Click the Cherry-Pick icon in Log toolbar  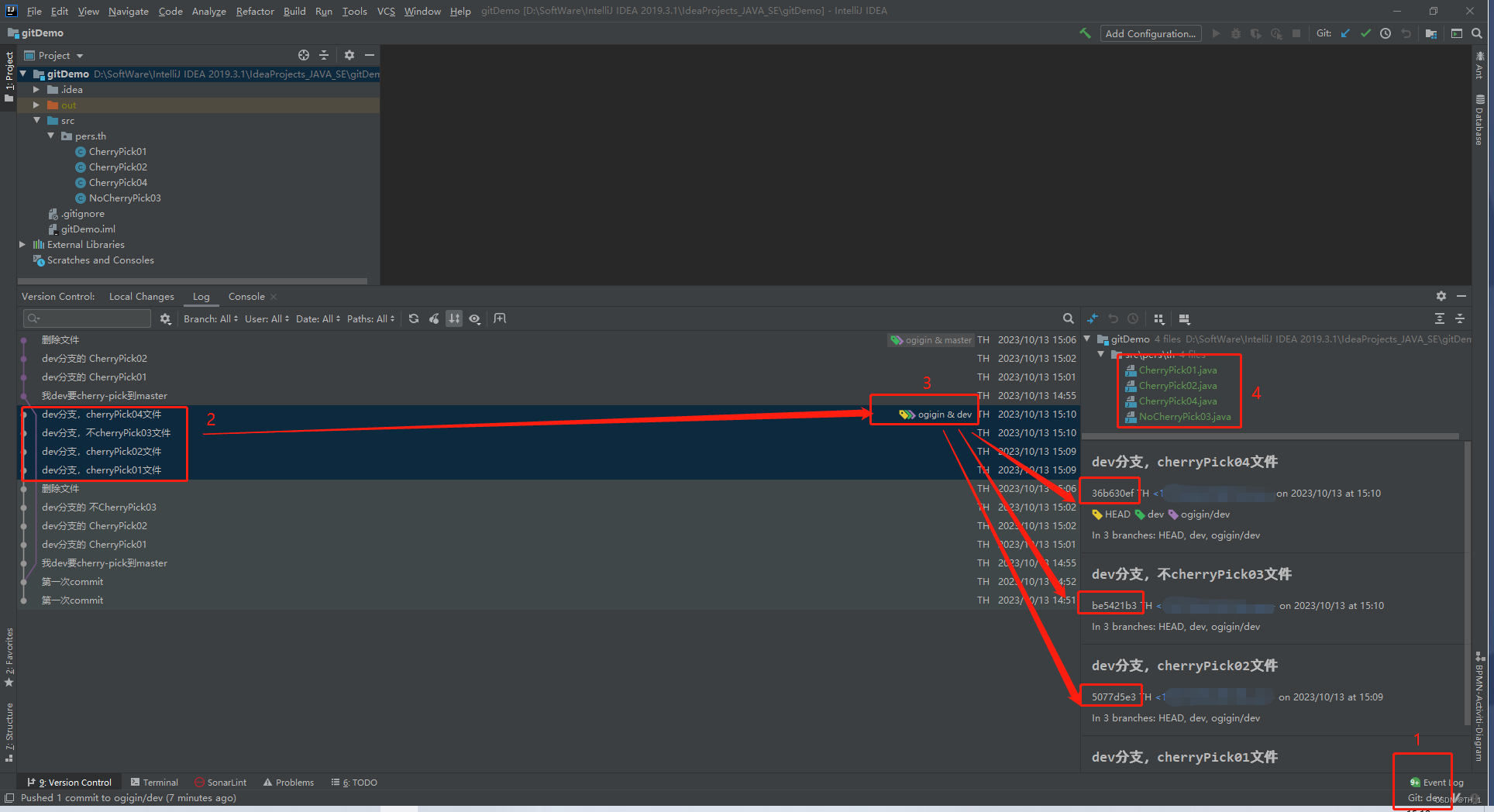click(434, 318)
